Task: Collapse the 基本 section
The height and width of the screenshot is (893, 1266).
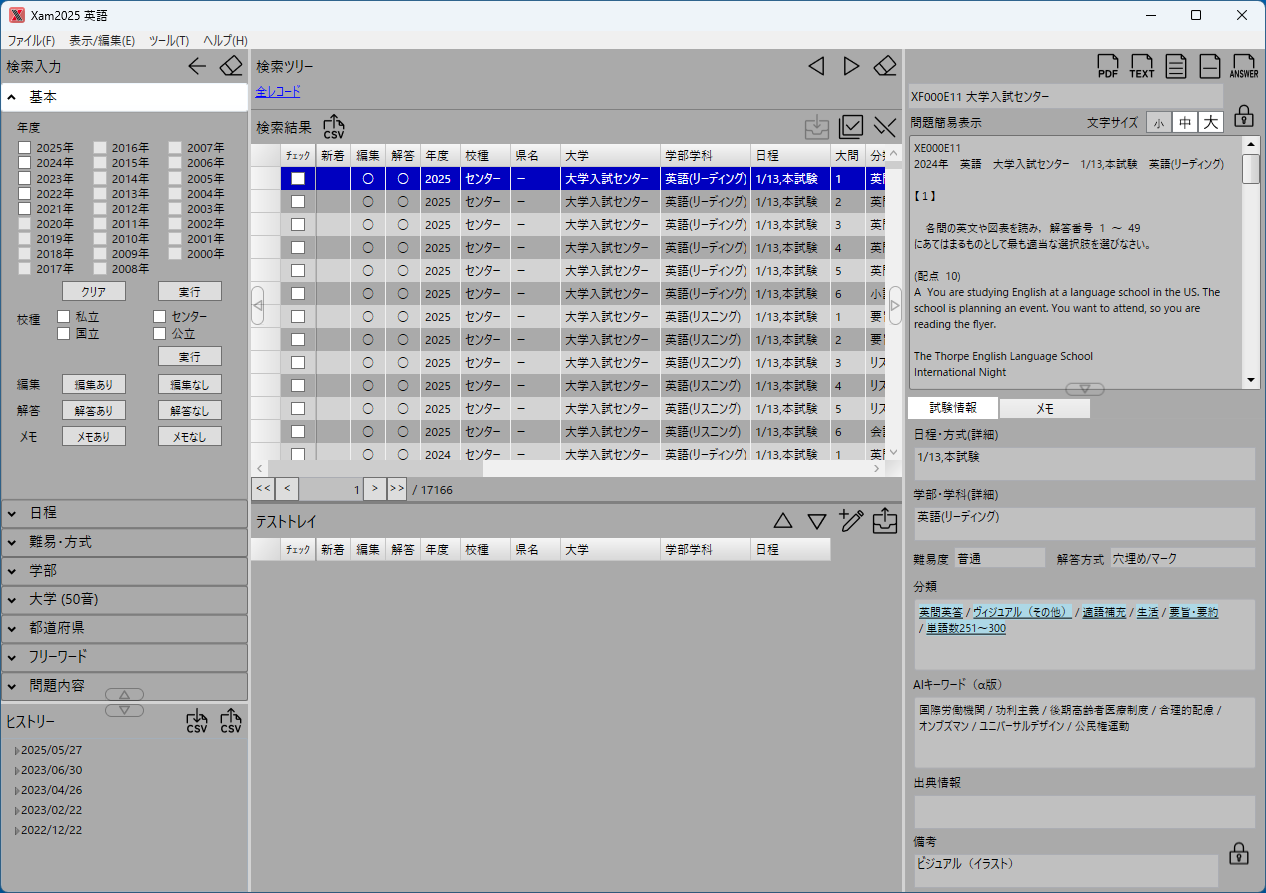Action: coord(124,97)
